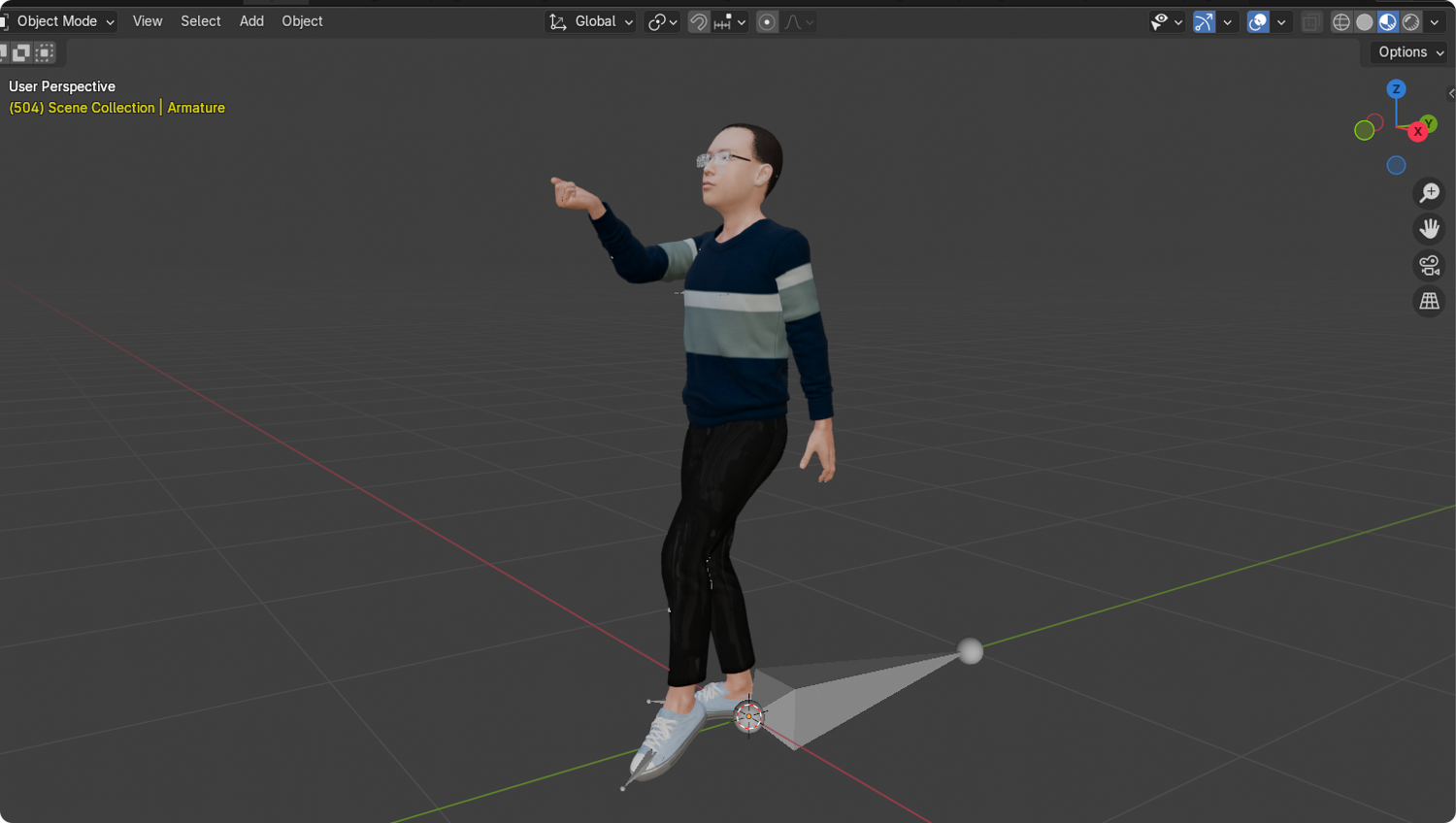Image resolution: width=1456 pixels, height=823 pixels.
Task: Click the green Y axis labeled Y
Action: click(1429, 123)
